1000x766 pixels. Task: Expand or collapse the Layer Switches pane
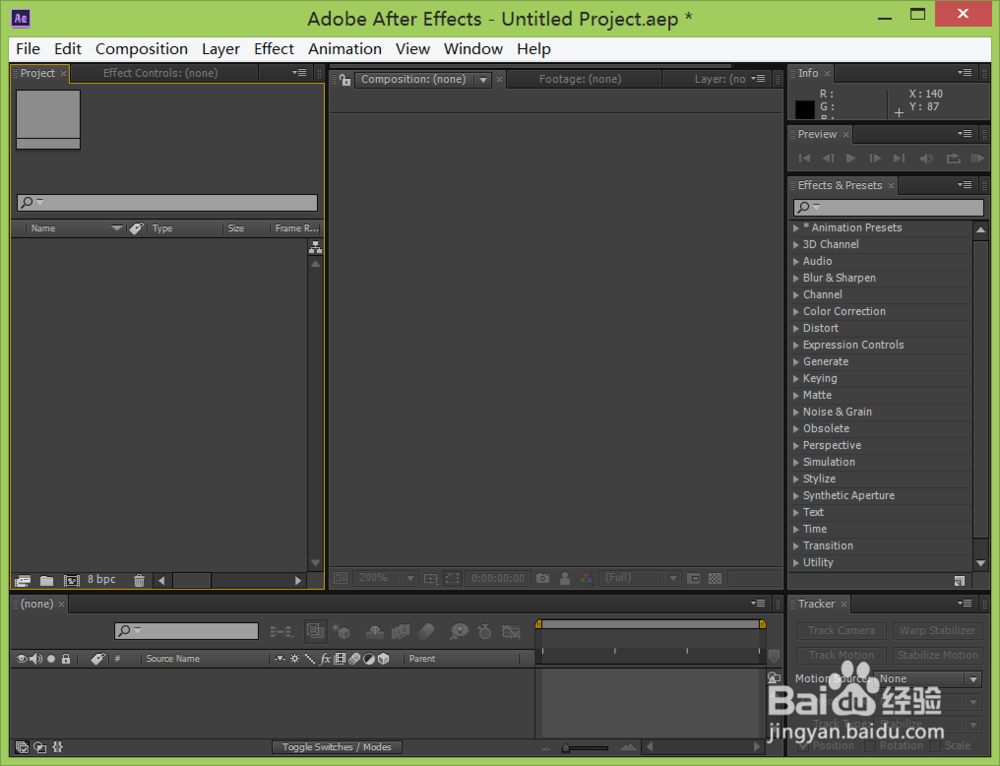(22, 747)
